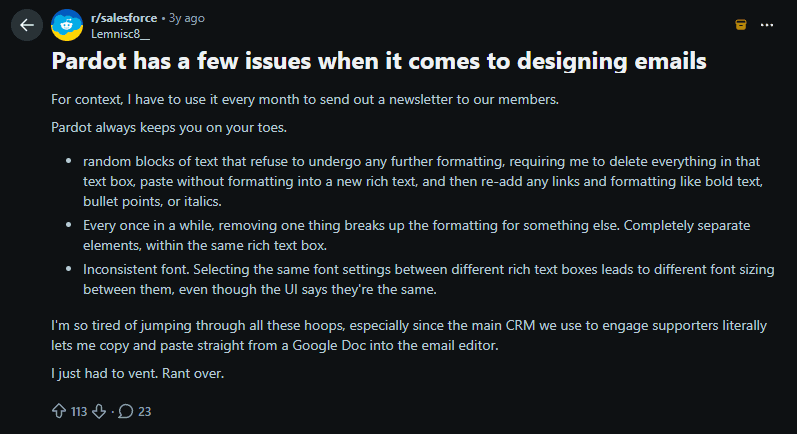Click the yellow archived post icon
797x434 pixels.
(741, 24)
